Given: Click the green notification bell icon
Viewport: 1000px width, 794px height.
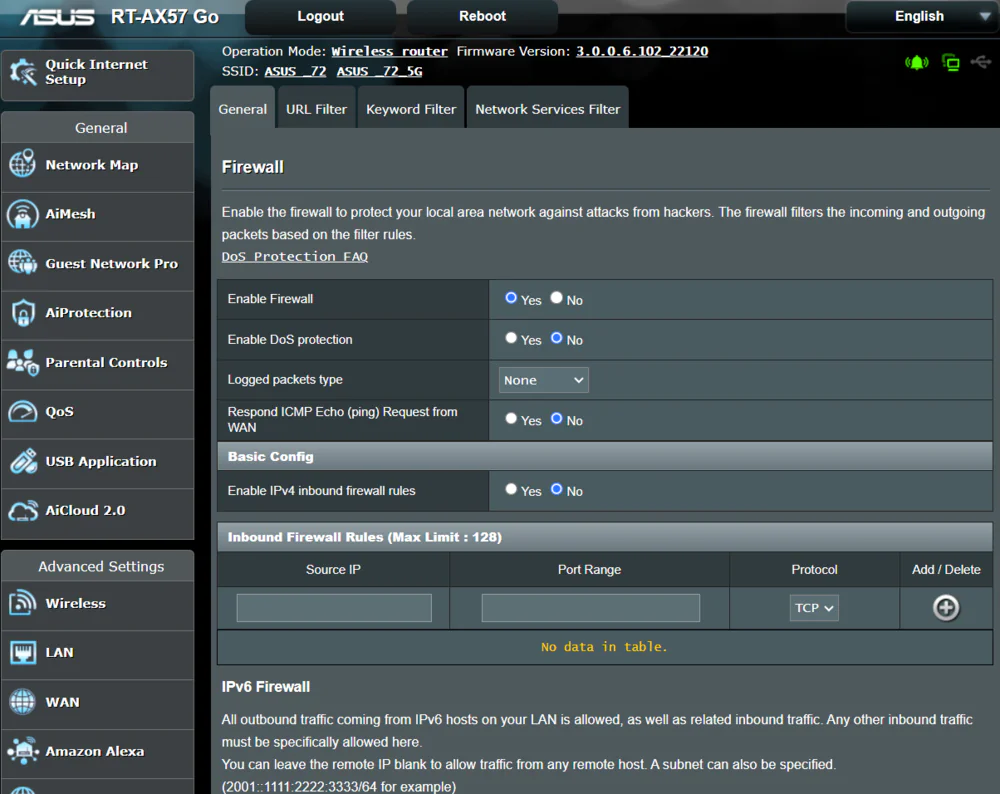Looking at the screenshot, I should 916,62.
